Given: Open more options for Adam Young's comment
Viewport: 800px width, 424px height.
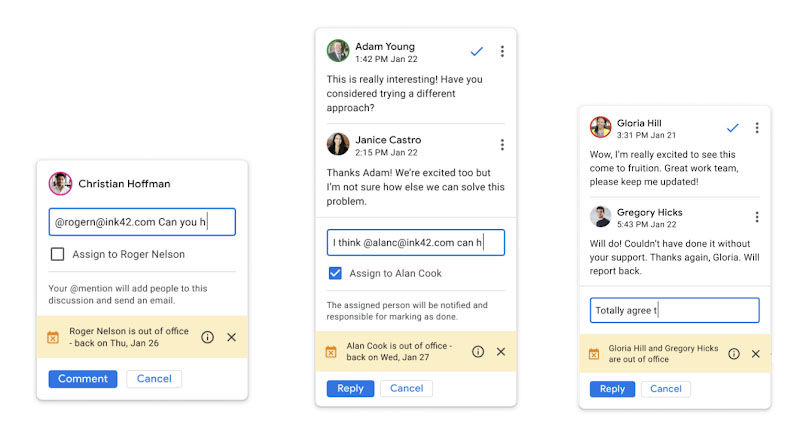Looking at the screenshot, I should 502,51.
